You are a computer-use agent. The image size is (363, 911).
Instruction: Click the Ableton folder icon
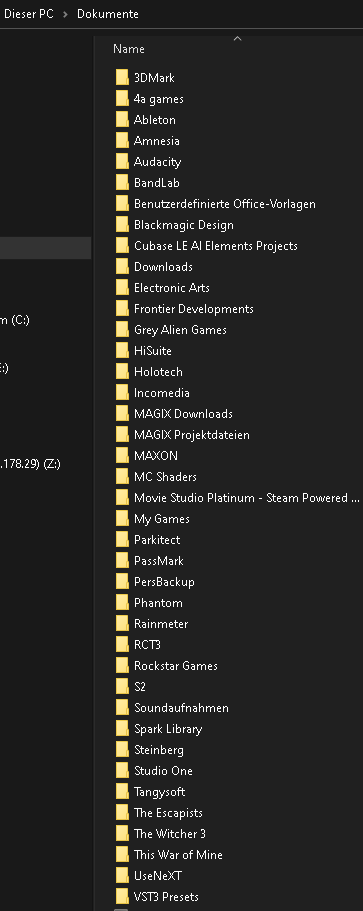tap(122, 120)
